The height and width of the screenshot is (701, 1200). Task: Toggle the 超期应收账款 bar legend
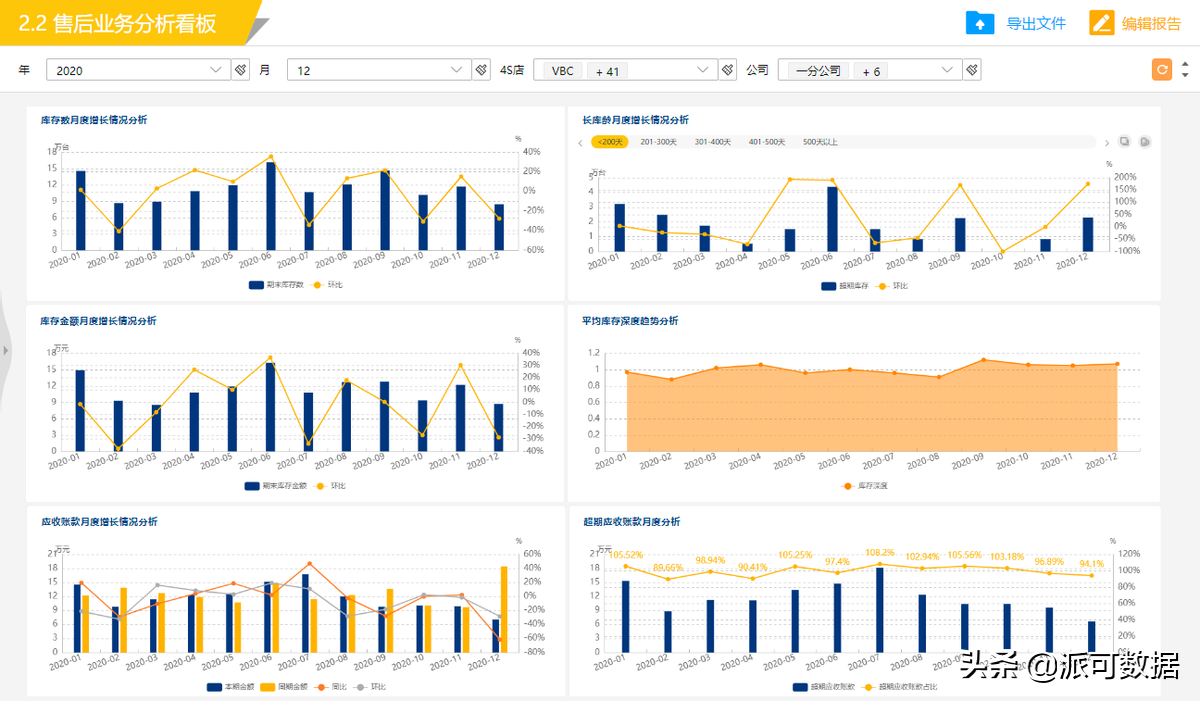pos(822,687)
